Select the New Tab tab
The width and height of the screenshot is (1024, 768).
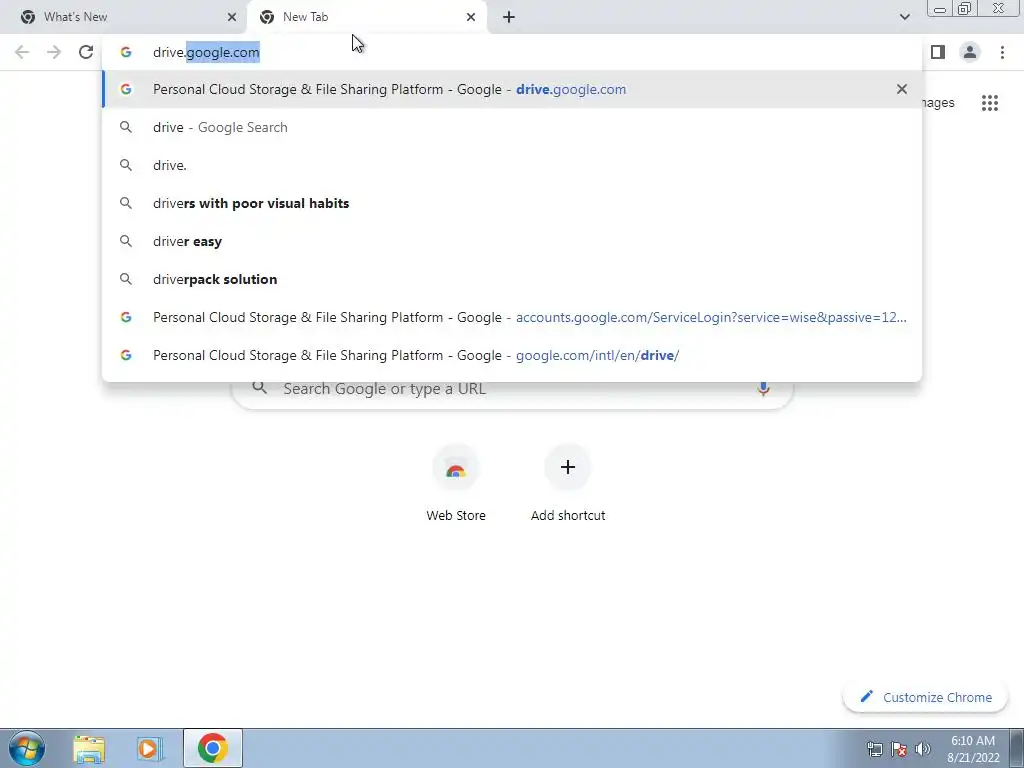click(x=366, y=17)
